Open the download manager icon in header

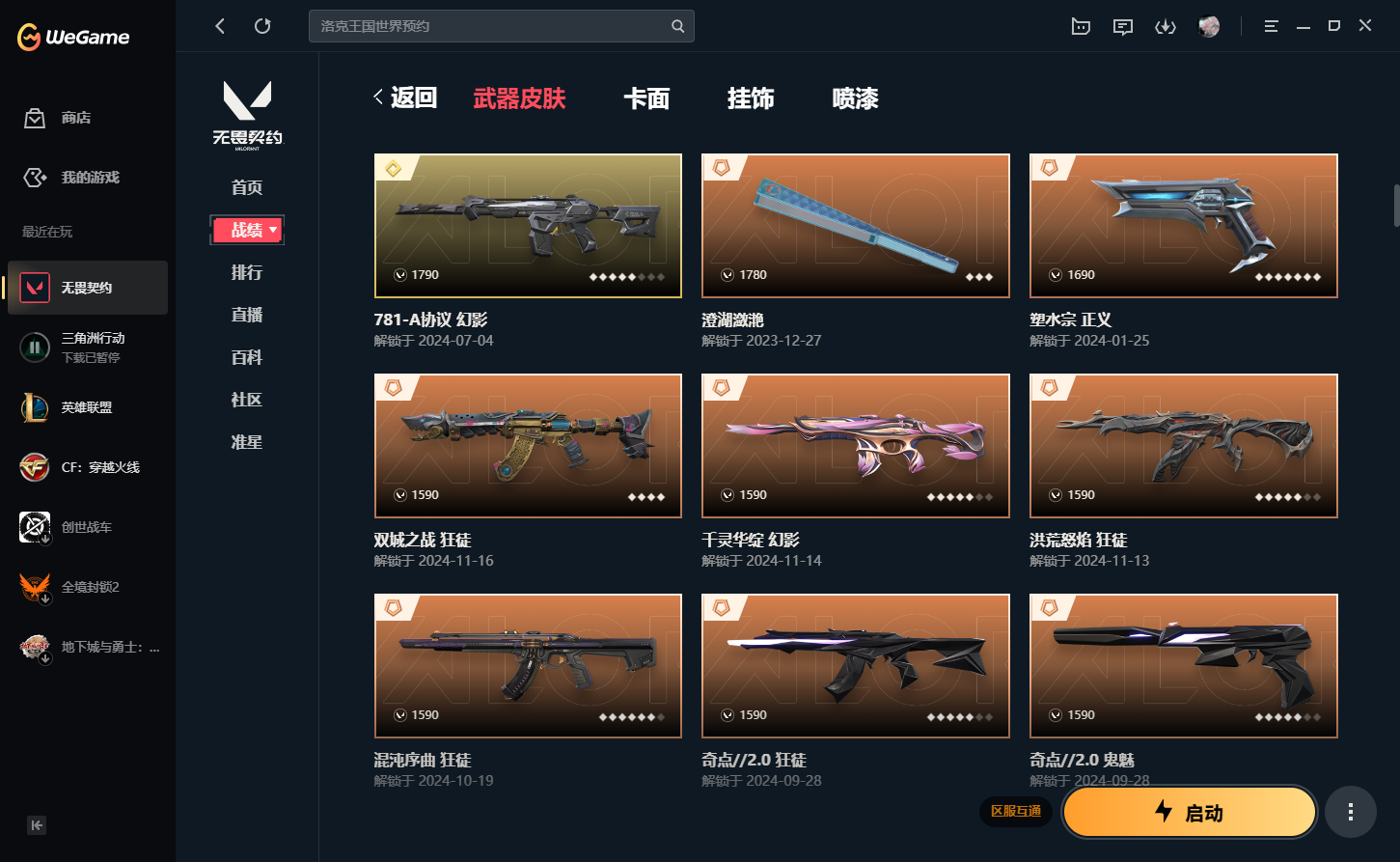click(x=1166, y=27)
